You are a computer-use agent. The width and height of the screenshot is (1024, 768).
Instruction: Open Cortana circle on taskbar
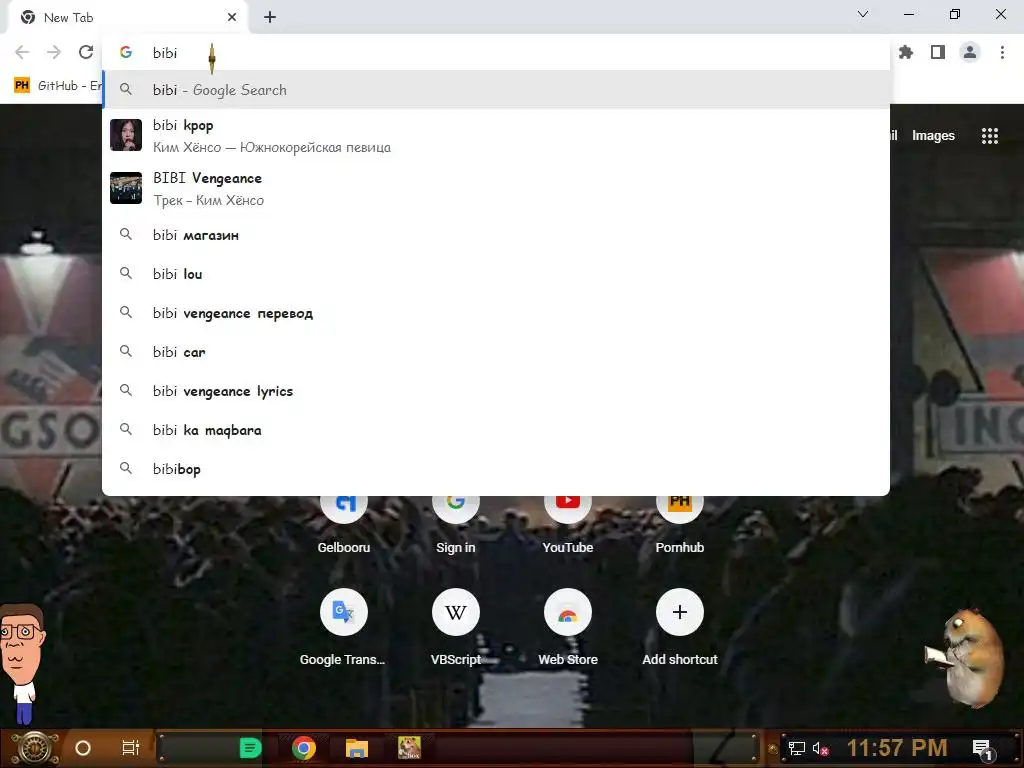pos(83,748)
